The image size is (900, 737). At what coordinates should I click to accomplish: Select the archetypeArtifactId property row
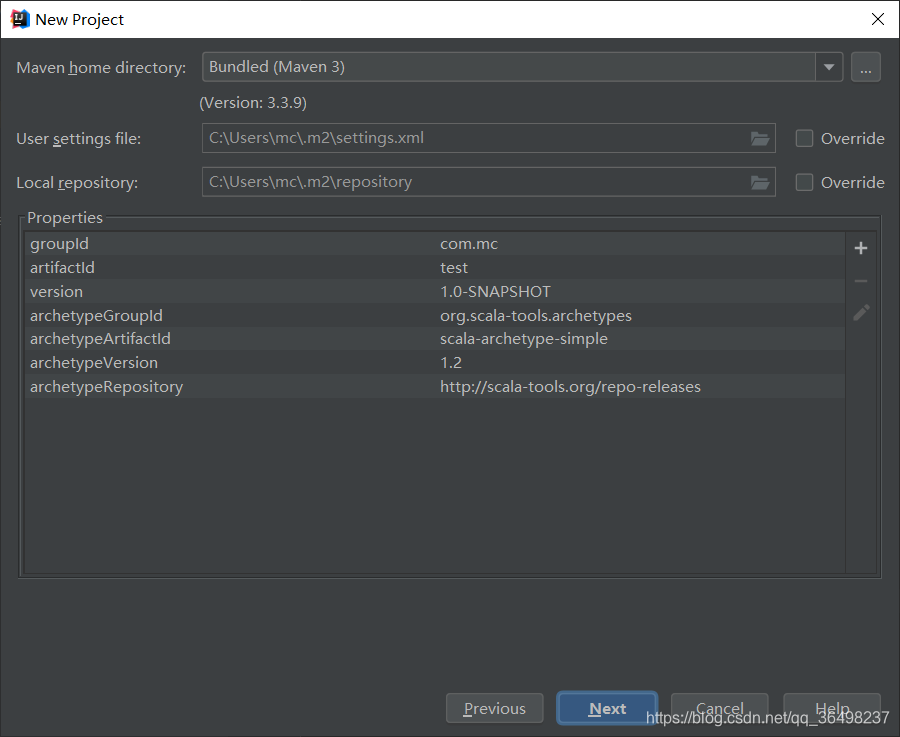(x=435, y=339)
